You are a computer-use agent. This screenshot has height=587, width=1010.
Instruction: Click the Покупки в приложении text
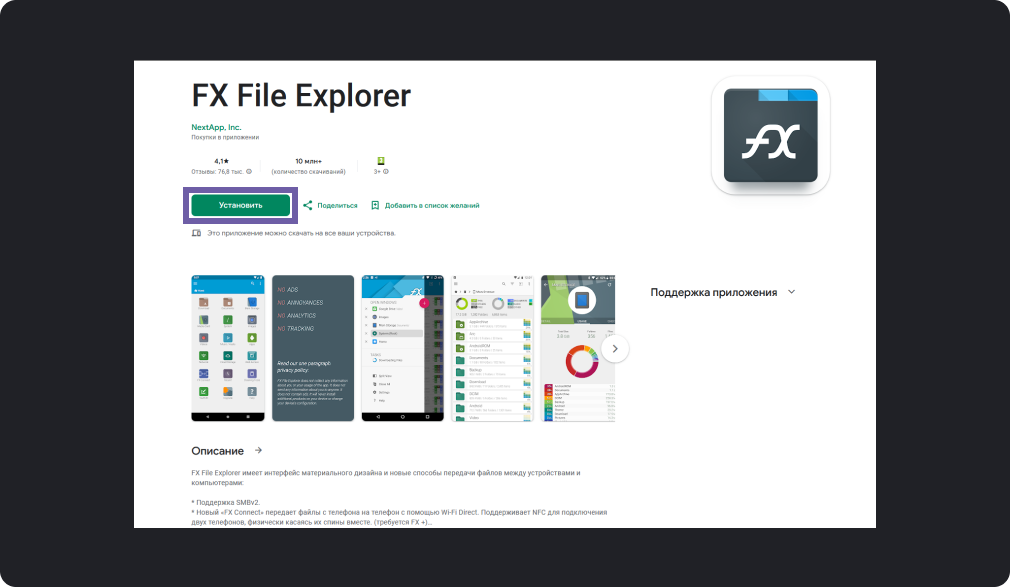[225, 137]
